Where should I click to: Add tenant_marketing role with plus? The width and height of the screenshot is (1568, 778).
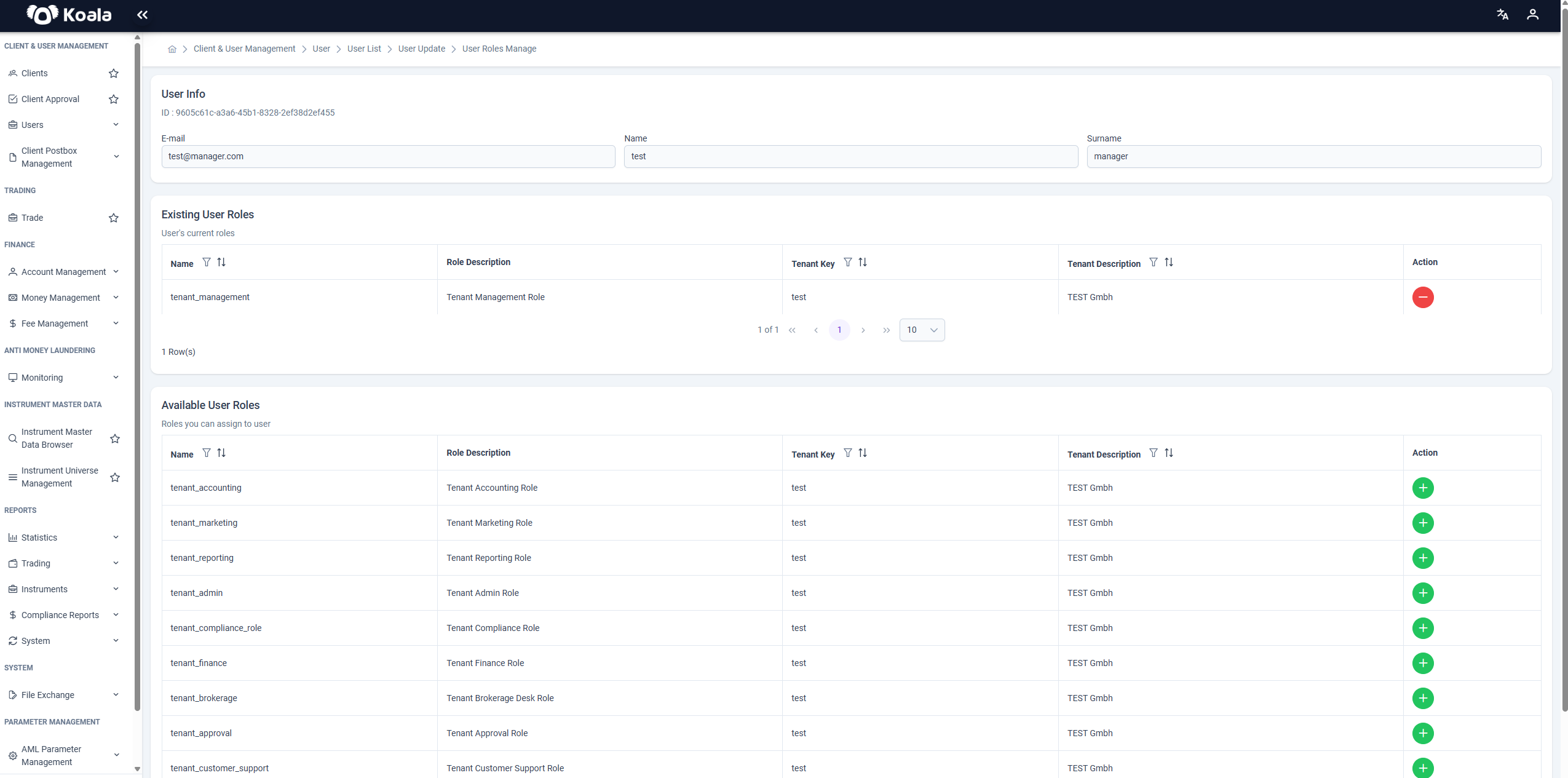[x=1423, y=523]
